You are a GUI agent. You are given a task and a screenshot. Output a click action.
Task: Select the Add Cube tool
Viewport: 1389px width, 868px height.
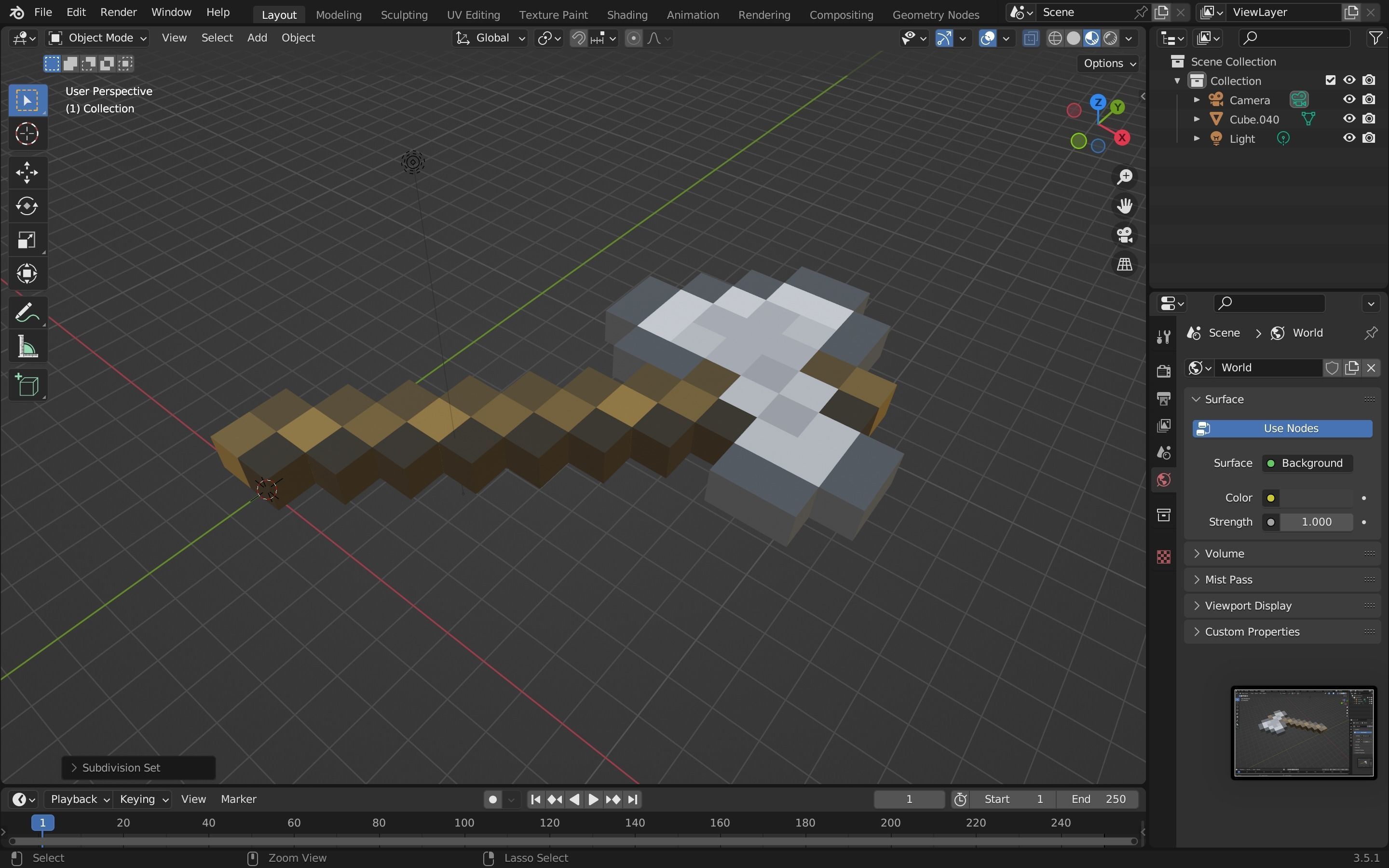[x=27, y=385]
